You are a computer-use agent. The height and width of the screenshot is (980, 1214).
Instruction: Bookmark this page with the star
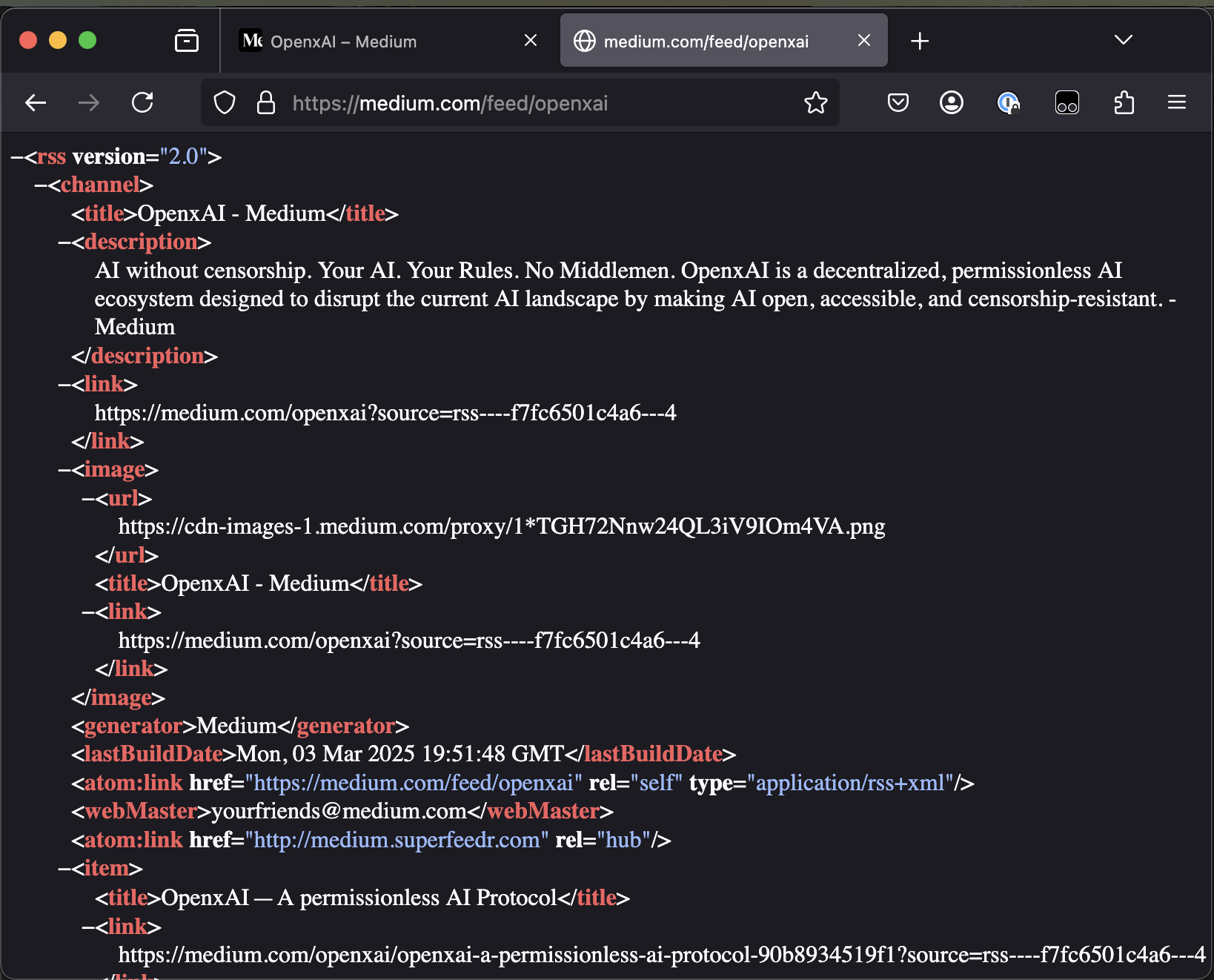click(815, 102)
